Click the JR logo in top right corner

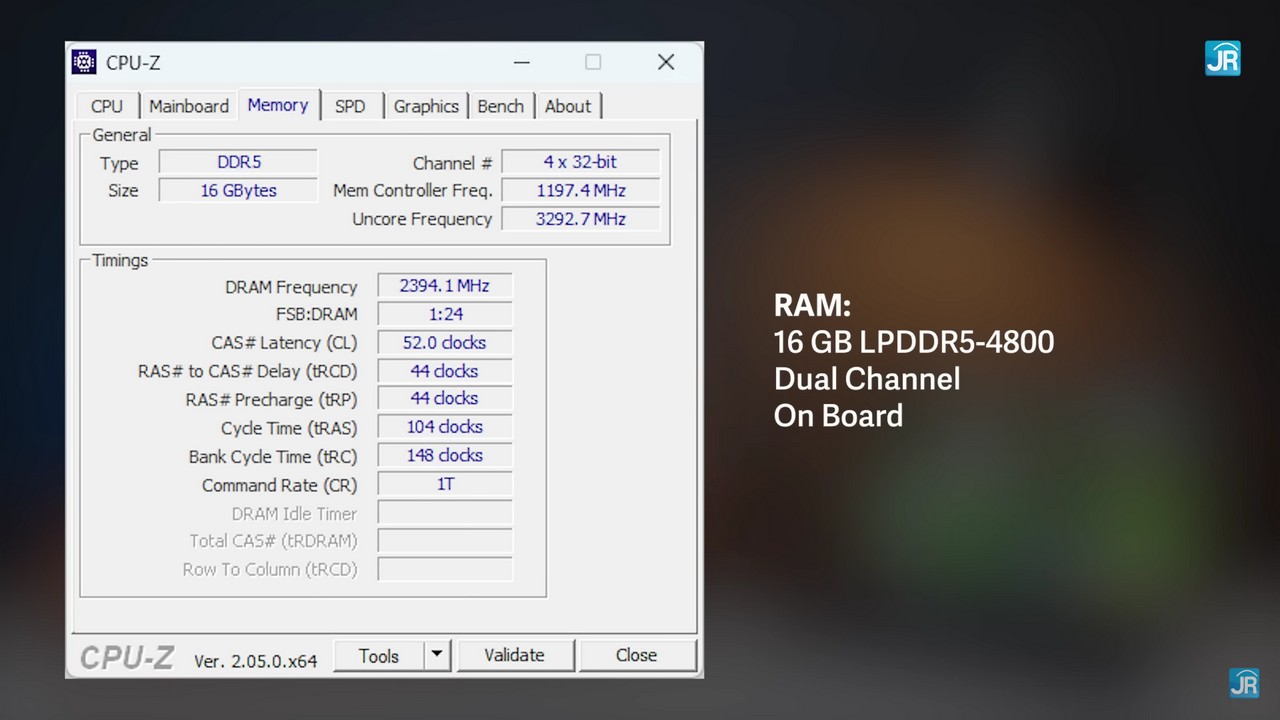coord(1222,59)
